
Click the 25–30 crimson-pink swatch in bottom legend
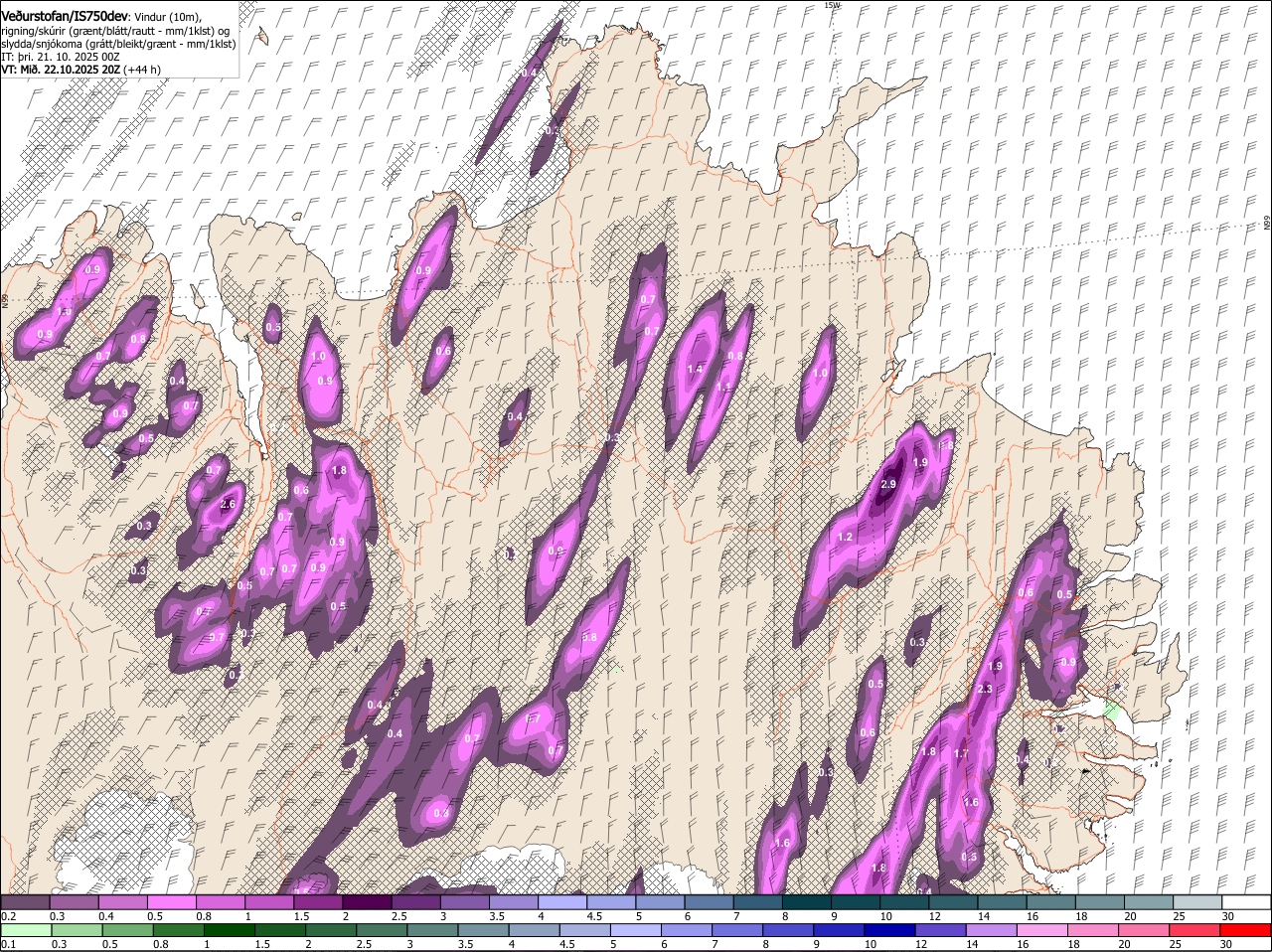coord(1195,931)
